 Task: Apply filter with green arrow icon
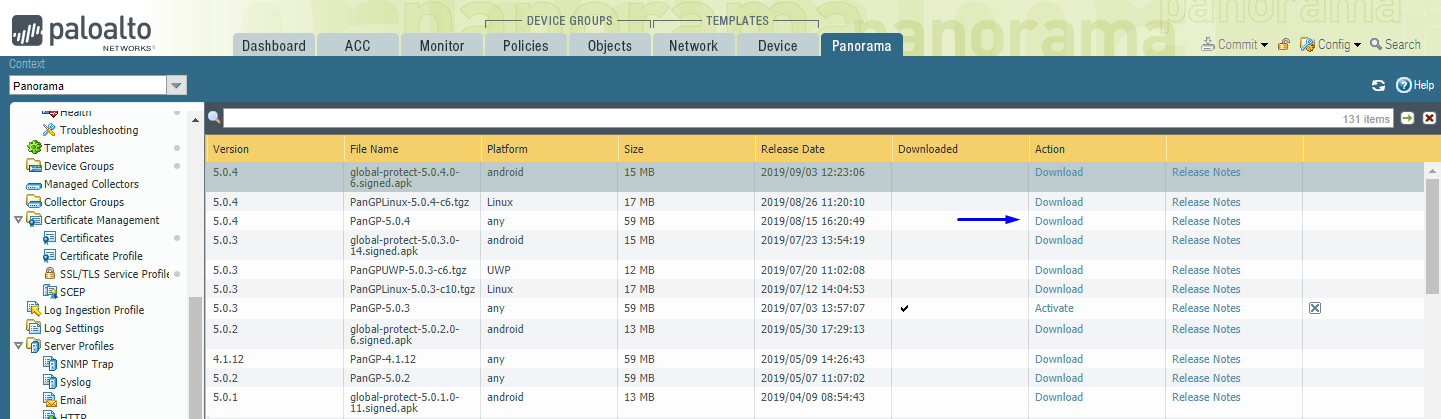click(x=1408, y=118)
